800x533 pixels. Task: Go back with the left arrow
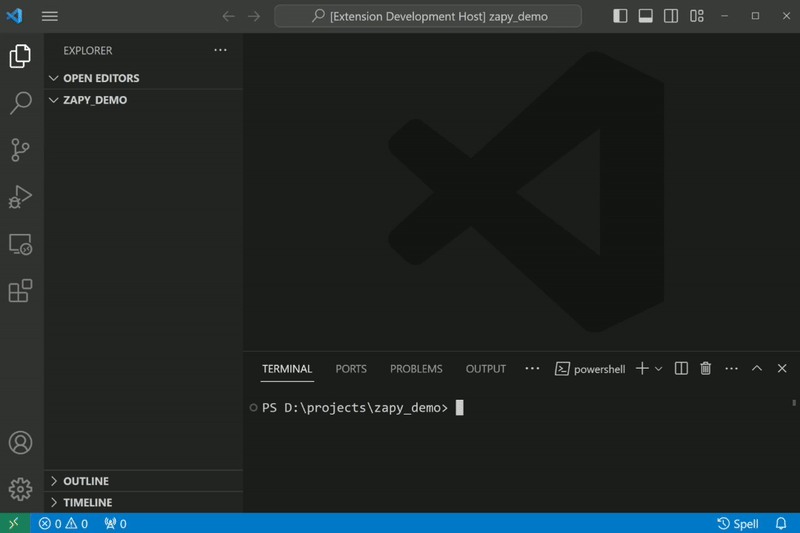point(228,16)
